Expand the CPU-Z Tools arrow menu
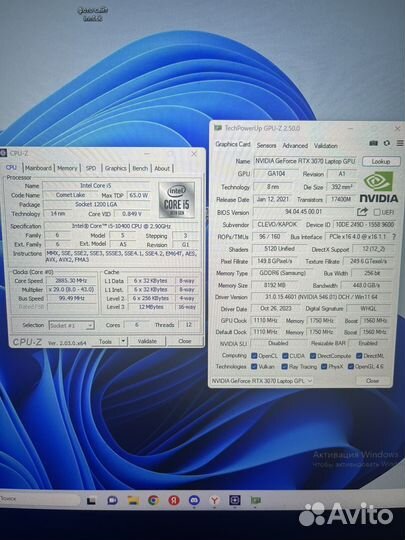The image size is (405, 540). tap(123, 341)
